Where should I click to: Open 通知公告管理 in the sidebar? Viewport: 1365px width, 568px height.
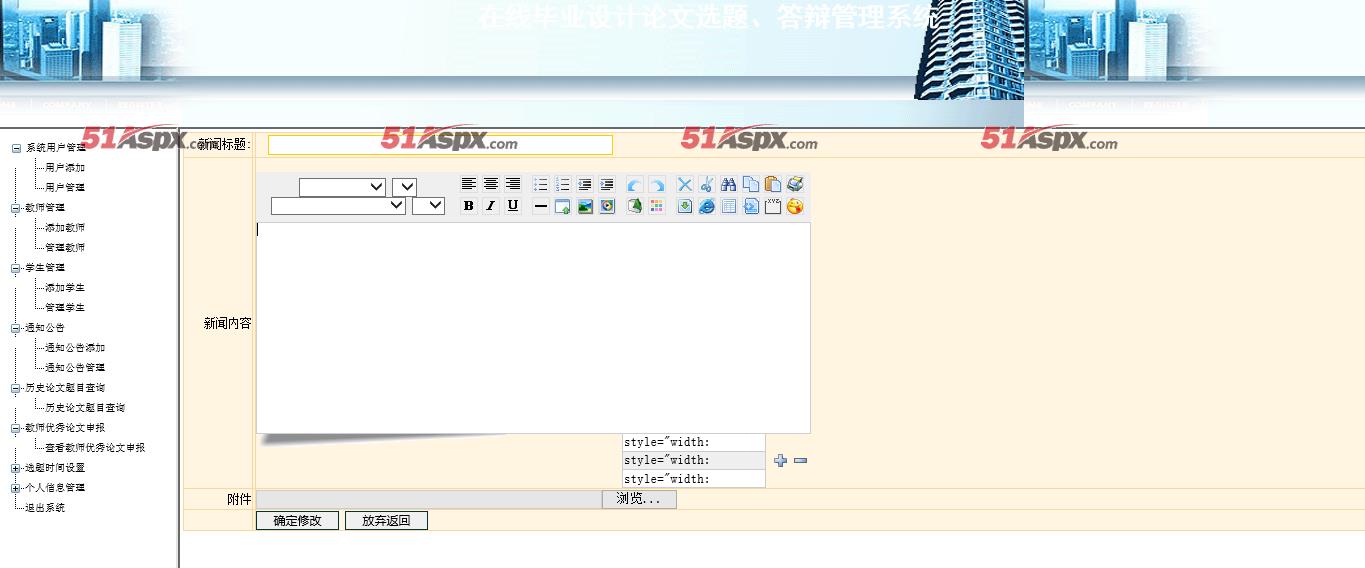[75, 368]
